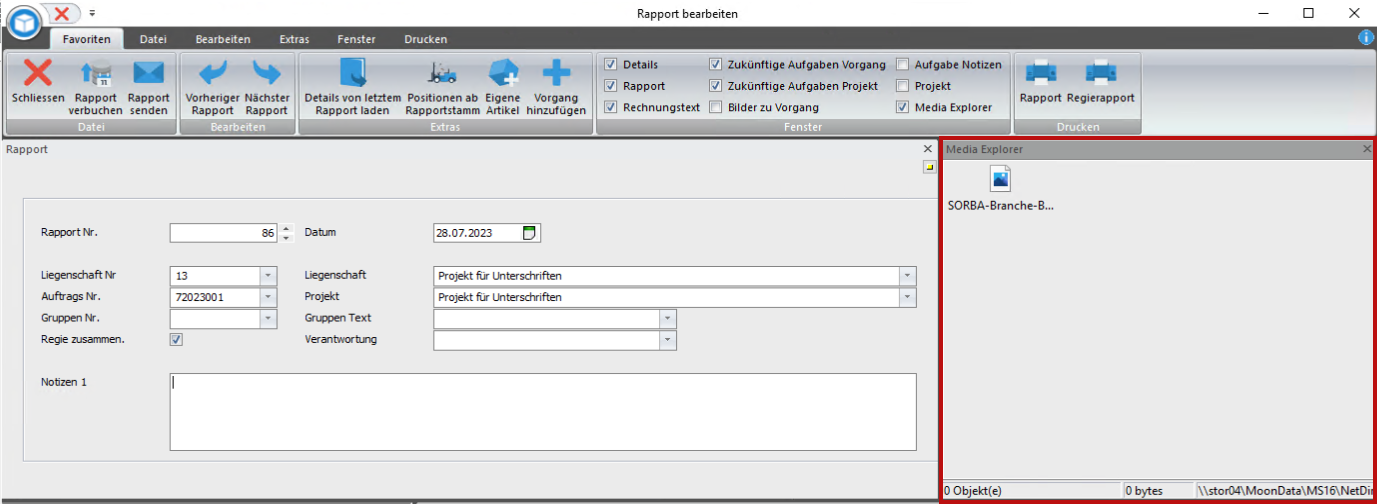This screenshot has width=1377, height=504.
Task: Expand the Liegenschaft Nr dropdown
Action: (x=268, y=276)
